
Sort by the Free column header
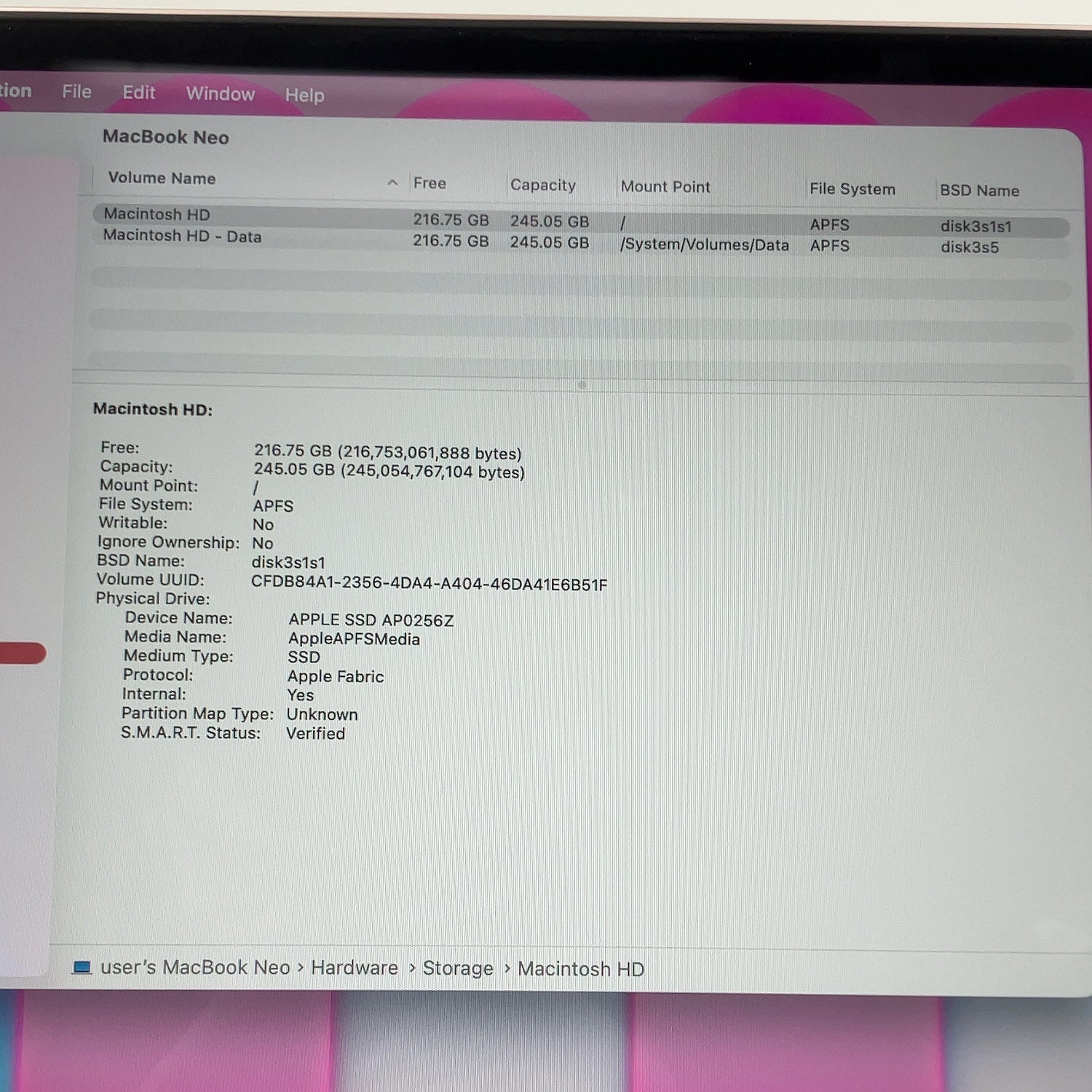[430, 183]
